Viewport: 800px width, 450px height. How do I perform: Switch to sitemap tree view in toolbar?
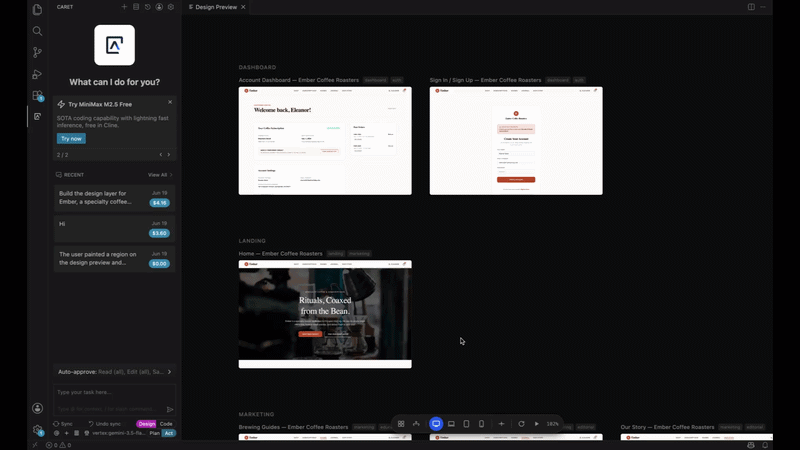click(x=416, y=424)
